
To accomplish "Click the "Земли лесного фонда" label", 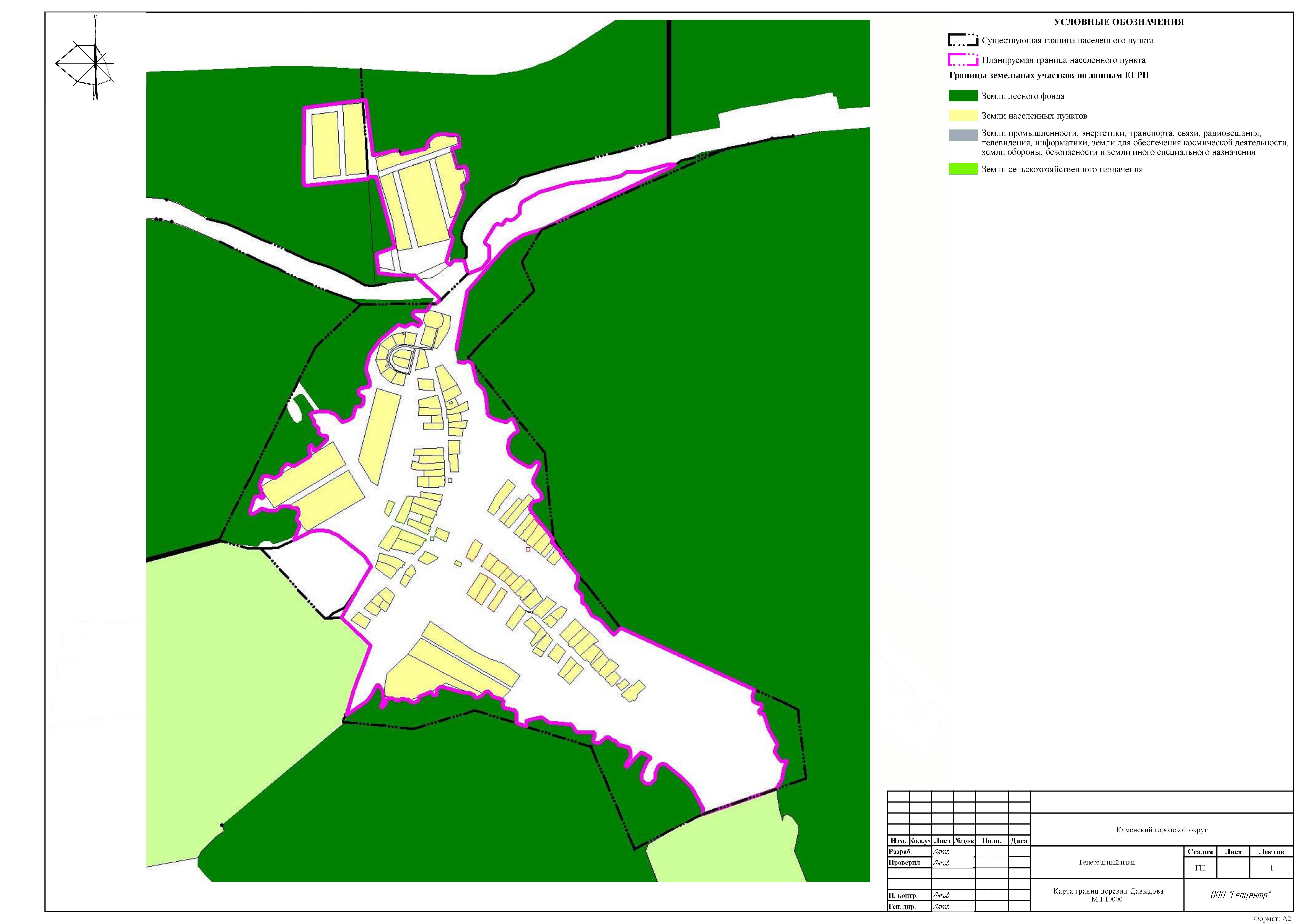I will 1023,96.
